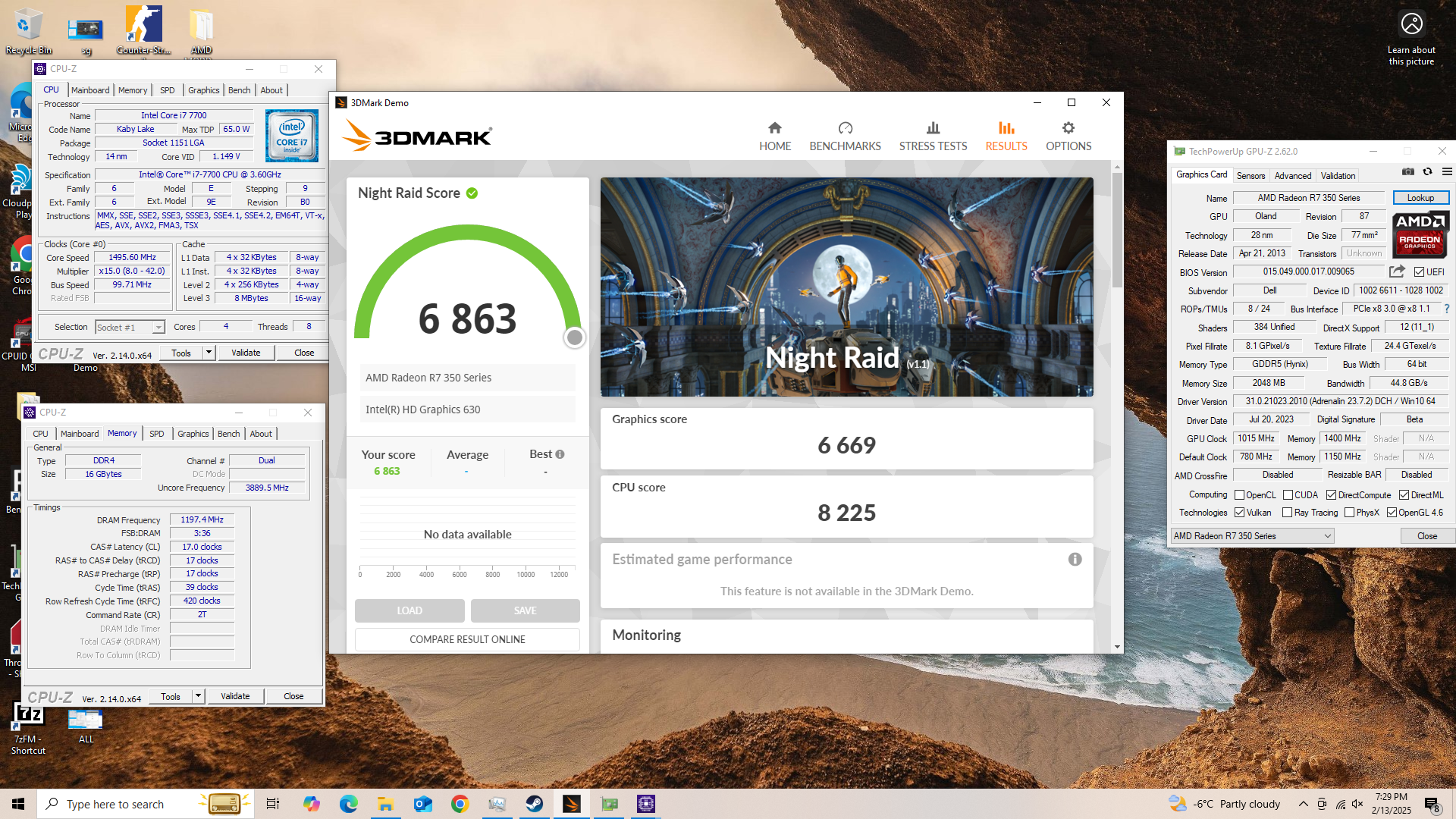Open the Validation tab in GPU-Z
The height and width of the screenshot is (819, 1456).
1338,175
